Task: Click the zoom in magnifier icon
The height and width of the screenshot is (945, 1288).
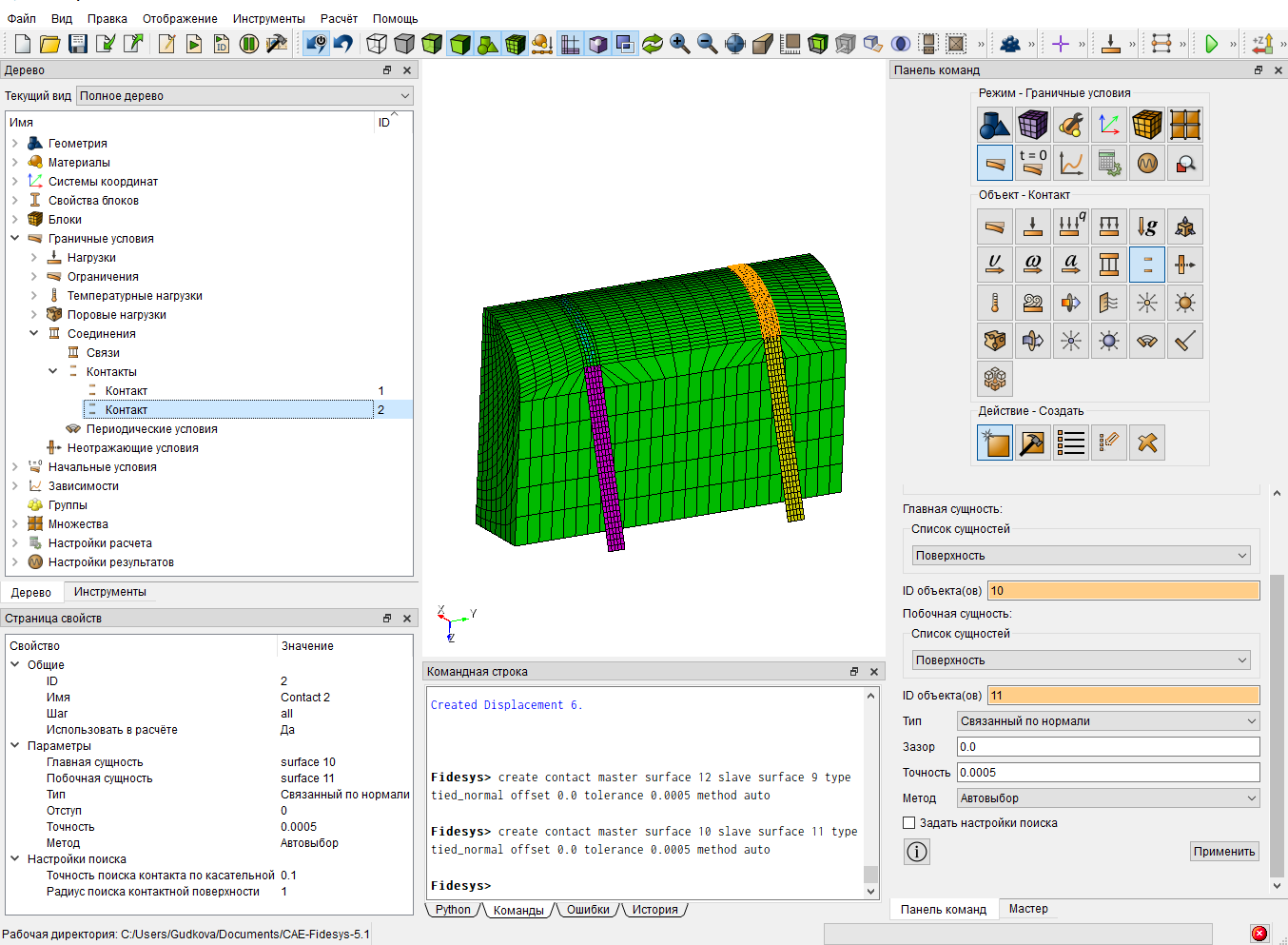Action: (x=680, y=44)
